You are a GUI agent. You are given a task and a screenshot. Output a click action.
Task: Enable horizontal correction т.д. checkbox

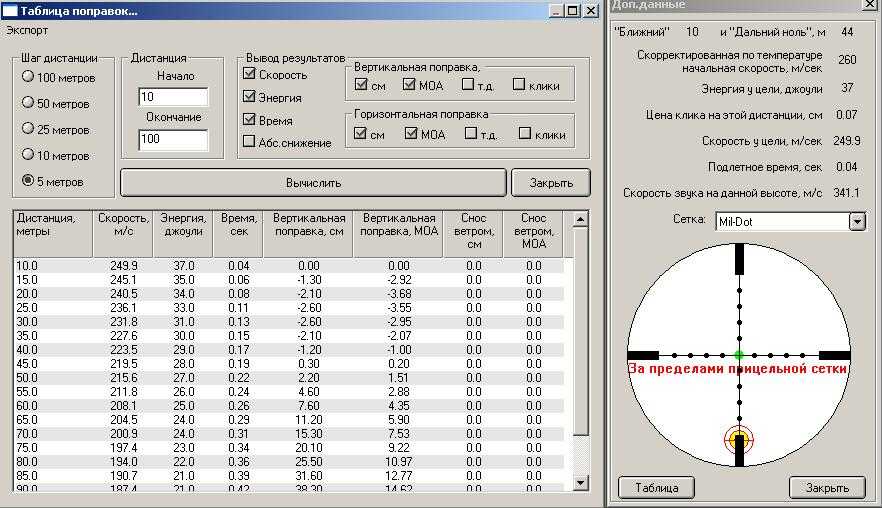click(471, 133)
